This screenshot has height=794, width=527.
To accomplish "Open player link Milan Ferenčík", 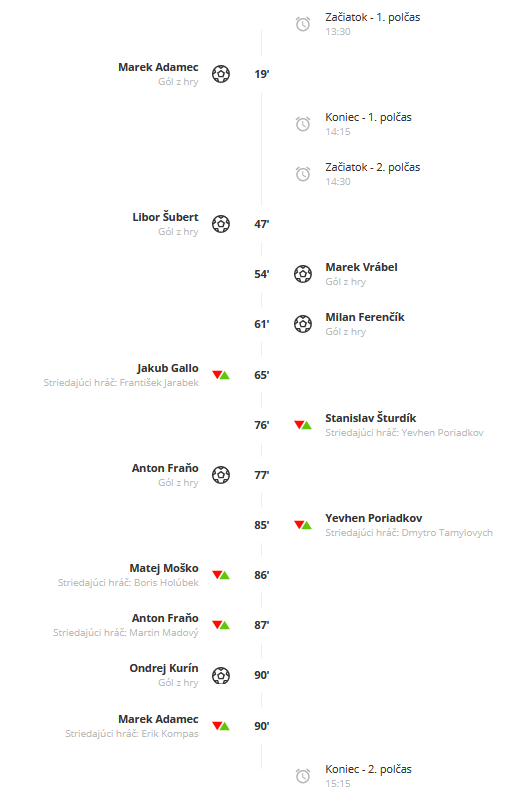I will click(x=365, y=317).
